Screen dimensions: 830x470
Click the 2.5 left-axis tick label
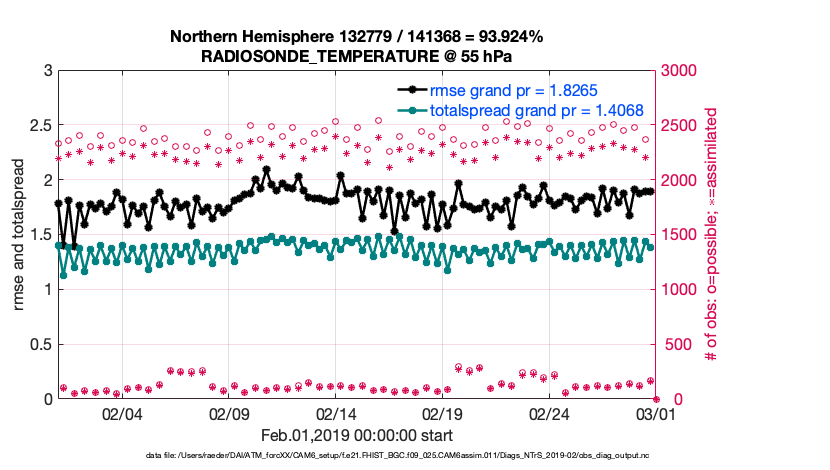pos(40,126)
